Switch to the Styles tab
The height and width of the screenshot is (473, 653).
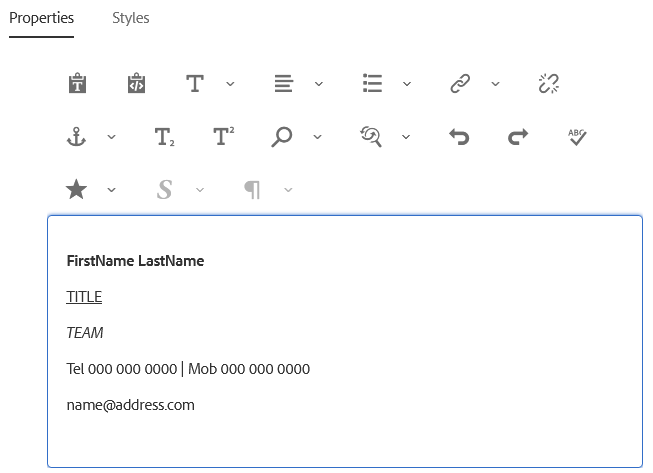tap(131, 18)
